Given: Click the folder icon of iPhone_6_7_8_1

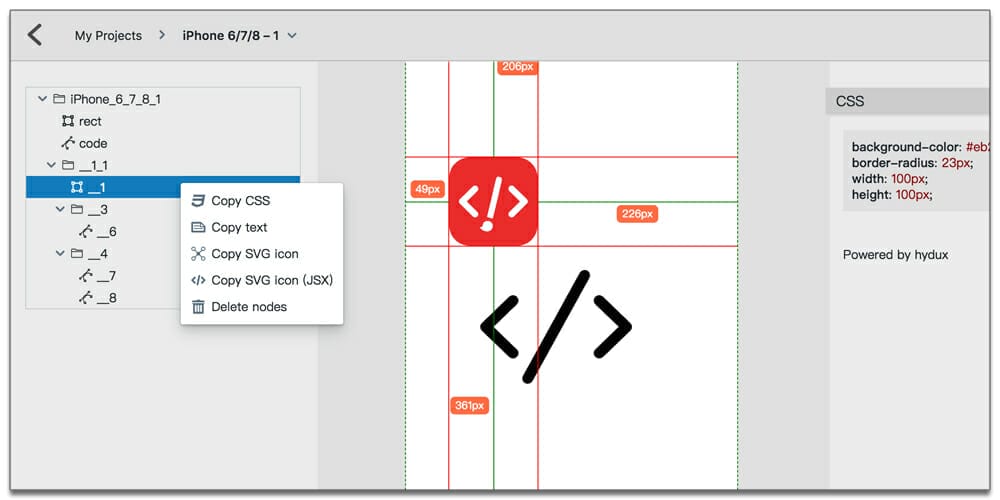Looking at the screenshot, I should pyautogui.click(x=59, y=99).
